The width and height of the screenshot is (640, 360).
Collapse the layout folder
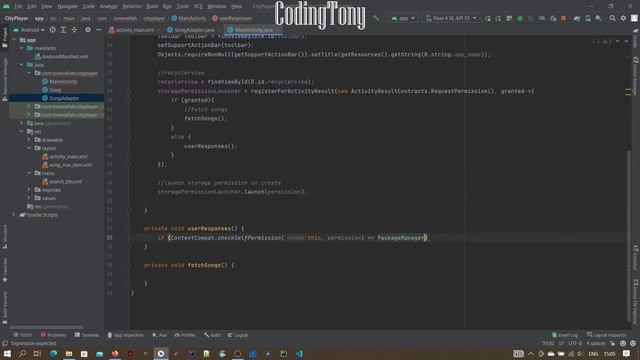point(29,148)
